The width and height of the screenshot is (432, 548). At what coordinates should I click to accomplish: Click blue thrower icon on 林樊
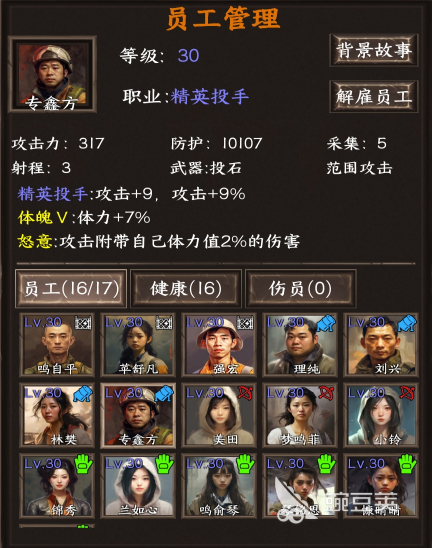pos(82,394)
